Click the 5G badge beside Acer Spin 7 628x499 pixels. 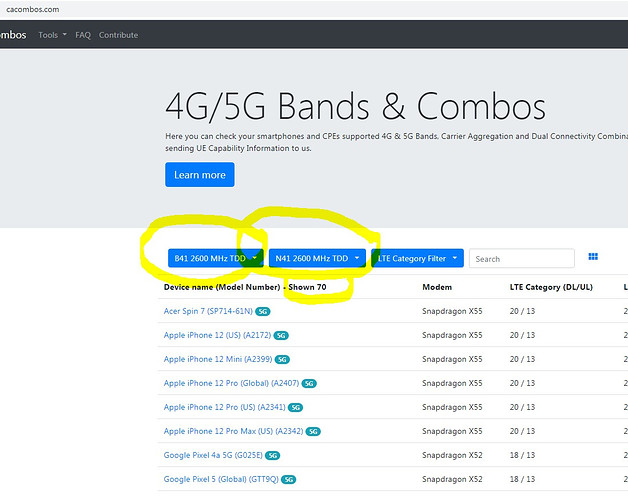pos(263,311)
